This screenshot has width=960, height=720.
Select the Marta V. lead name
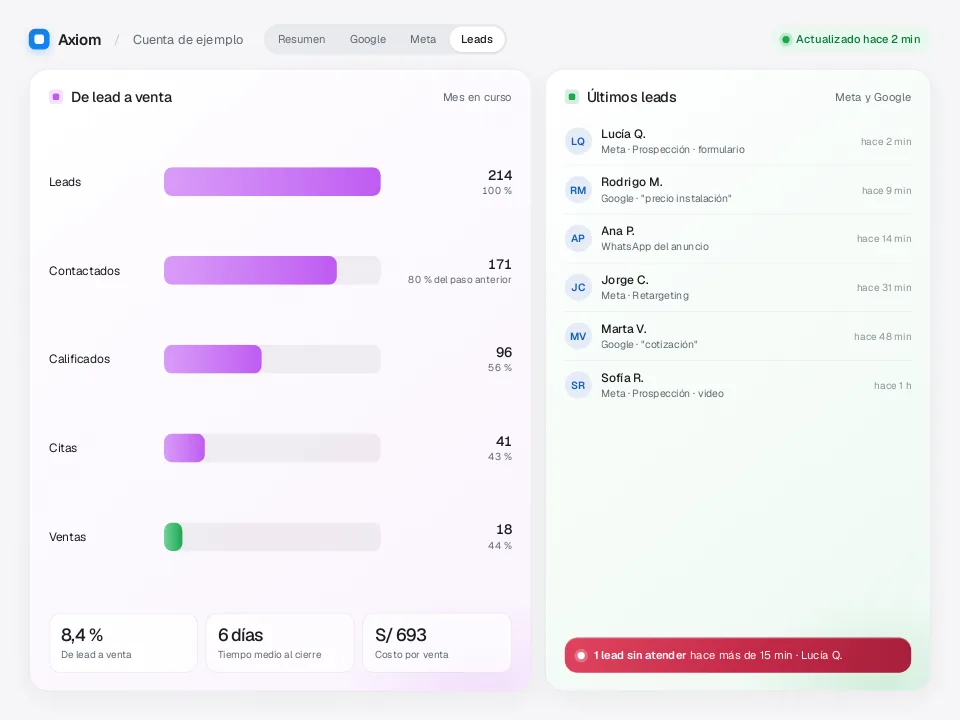(x=624, y=329)
